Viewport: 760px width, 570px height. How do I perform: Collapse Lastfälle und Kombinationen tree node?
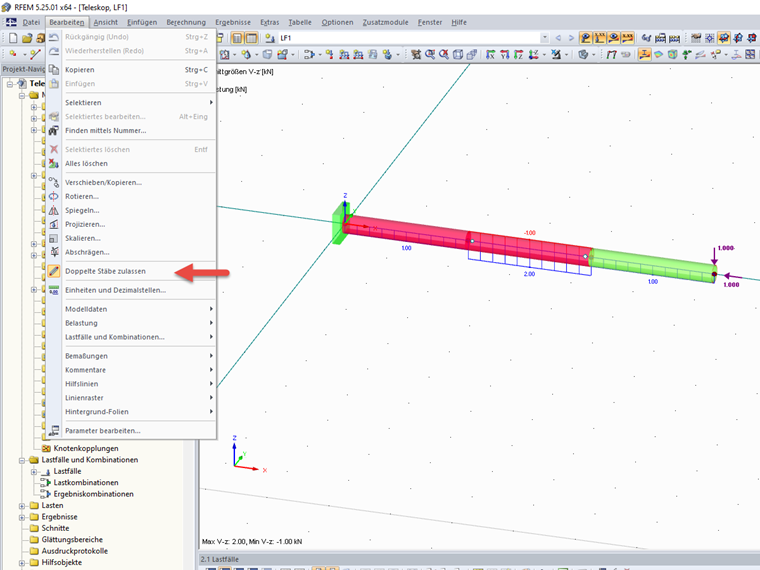[x=22, y=460]
